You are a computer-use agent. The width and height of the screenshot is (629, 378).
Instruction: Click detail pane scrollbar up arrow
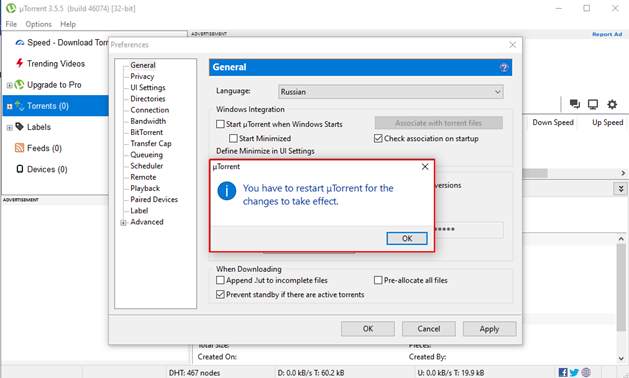[621, 239]
